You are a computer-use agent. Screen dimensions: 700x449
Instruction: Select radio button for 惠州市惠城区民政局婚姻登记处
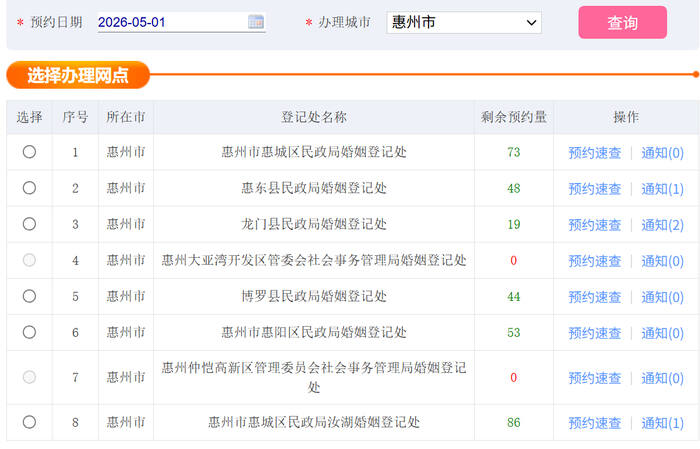[29, 152]
